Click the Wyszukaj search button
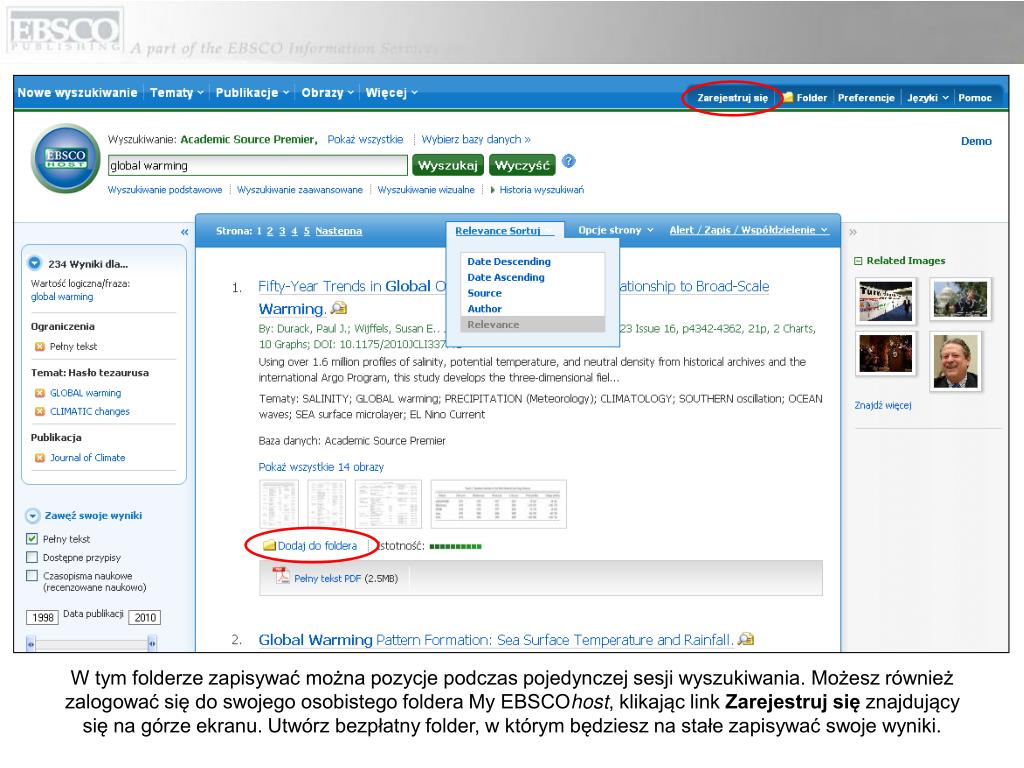Screen dimensions: 1024x768 pos(447,166)
